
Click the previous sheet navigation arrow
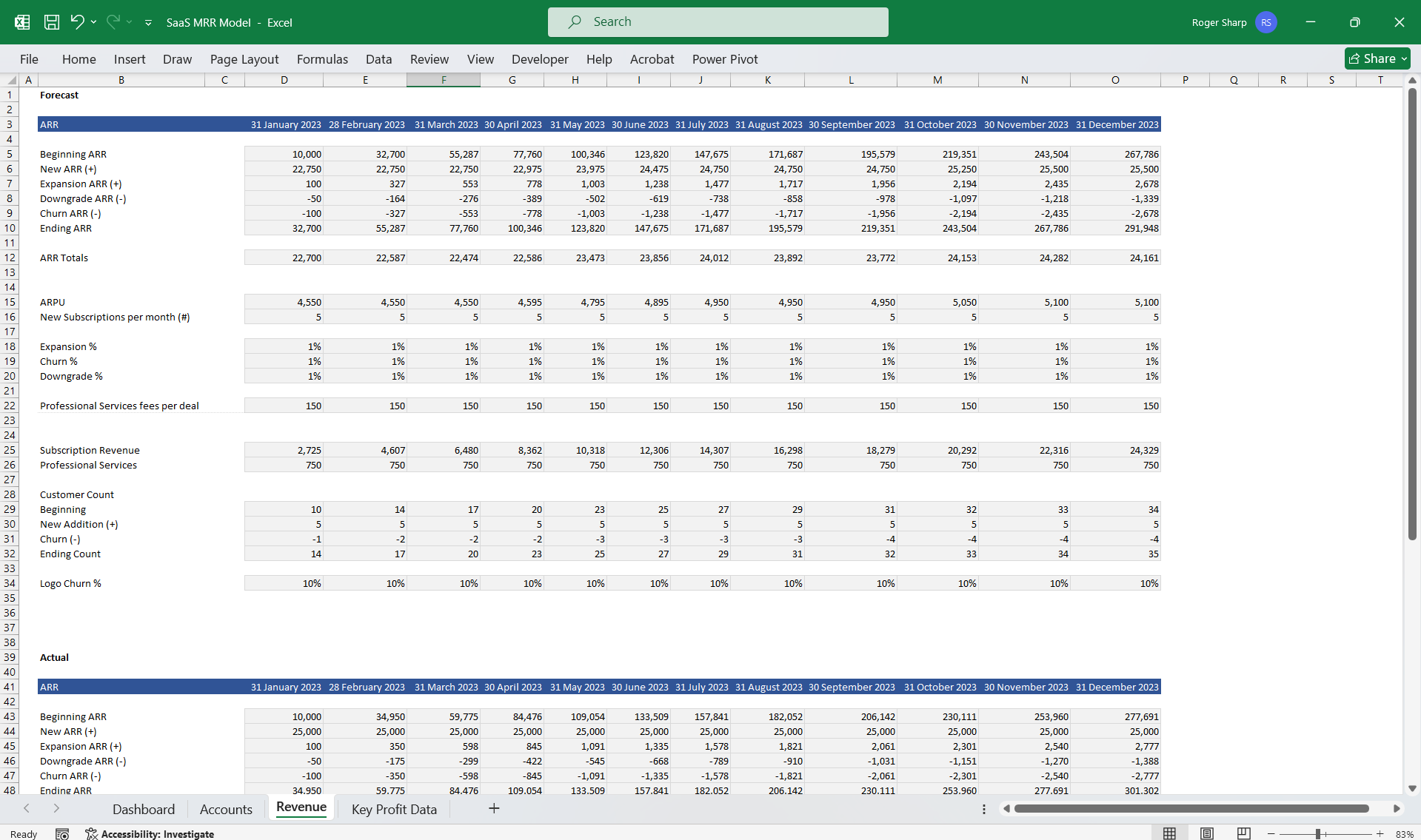27,808
